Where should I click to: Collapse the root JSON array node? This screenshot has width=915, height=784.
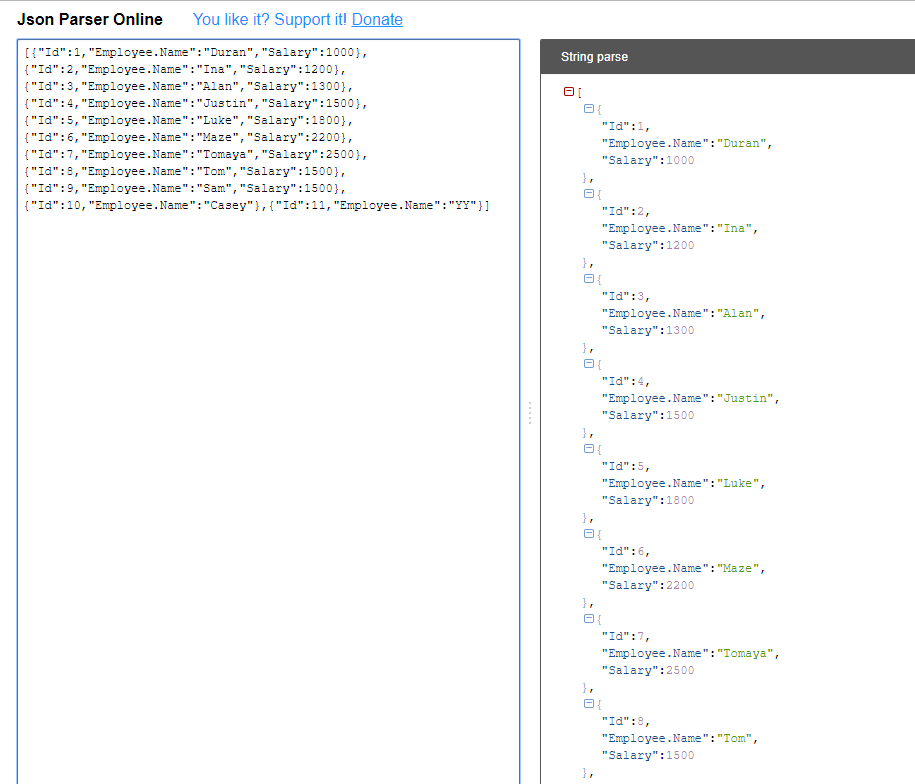click(x=567, y=91)
